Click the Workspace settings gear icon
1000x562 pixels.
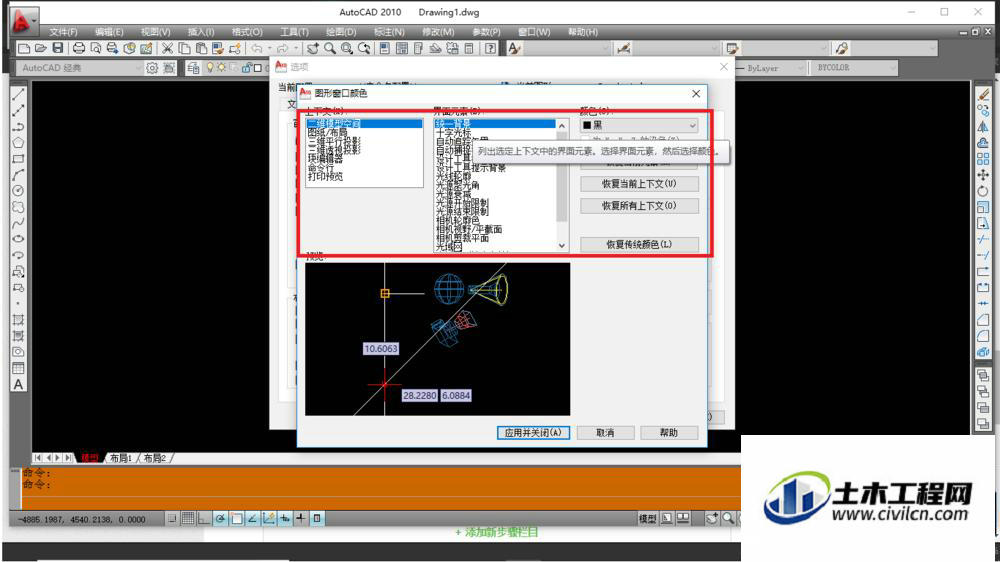[x=152, y=68]
